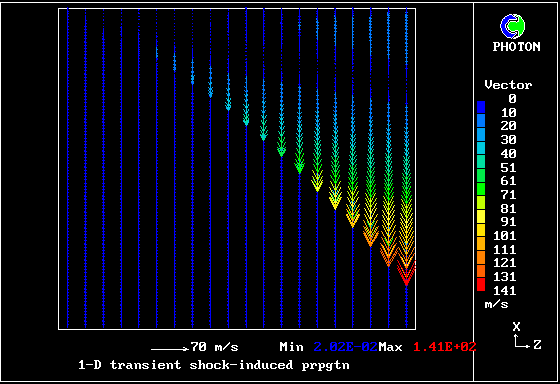Click the small light-blue arrow on the sixth line
Screen dimensions: 560x384
coord(157,53)
